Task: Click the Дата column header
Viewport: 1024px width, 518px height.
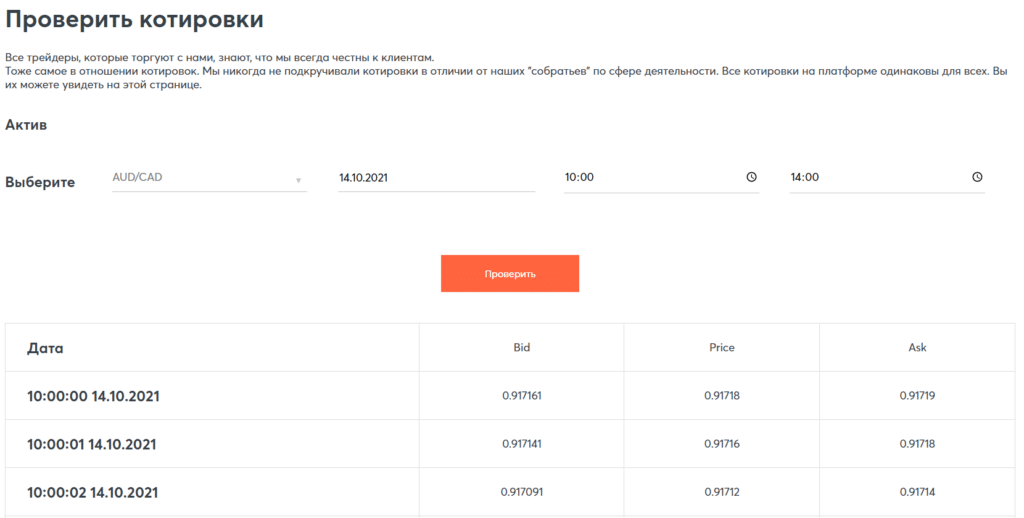Action: click(x=45, y=348)
